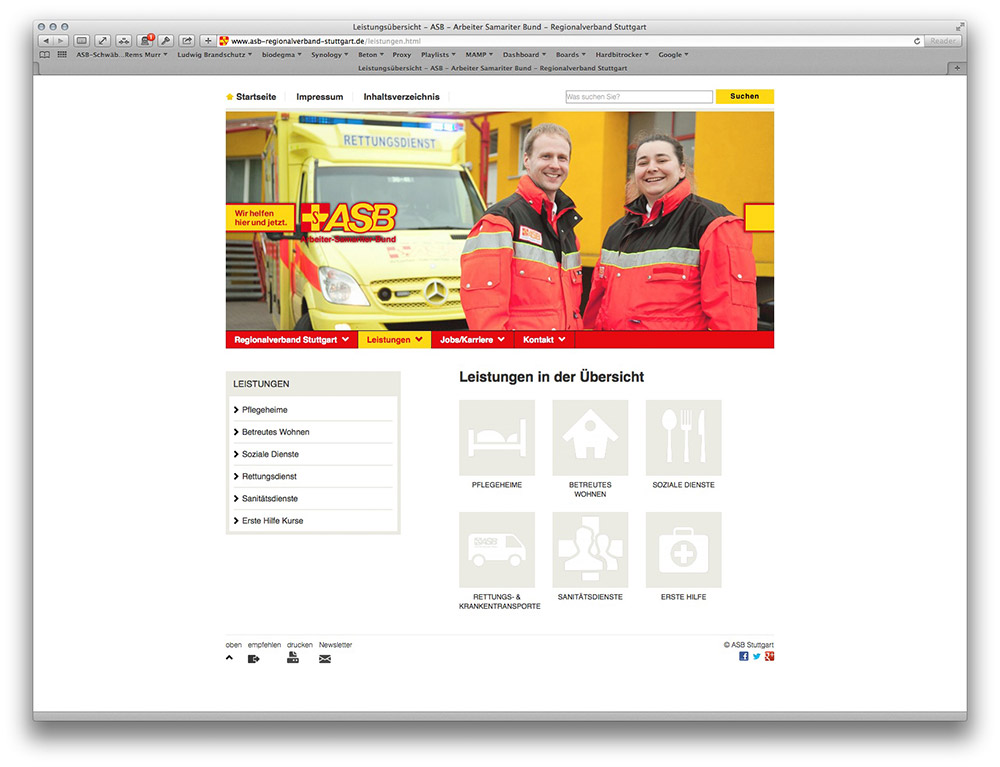The width and height of the screenshot is (1000, 767).
Task: Open the Dashboard bookmarks folder
Action: click(x=524, y=55)
